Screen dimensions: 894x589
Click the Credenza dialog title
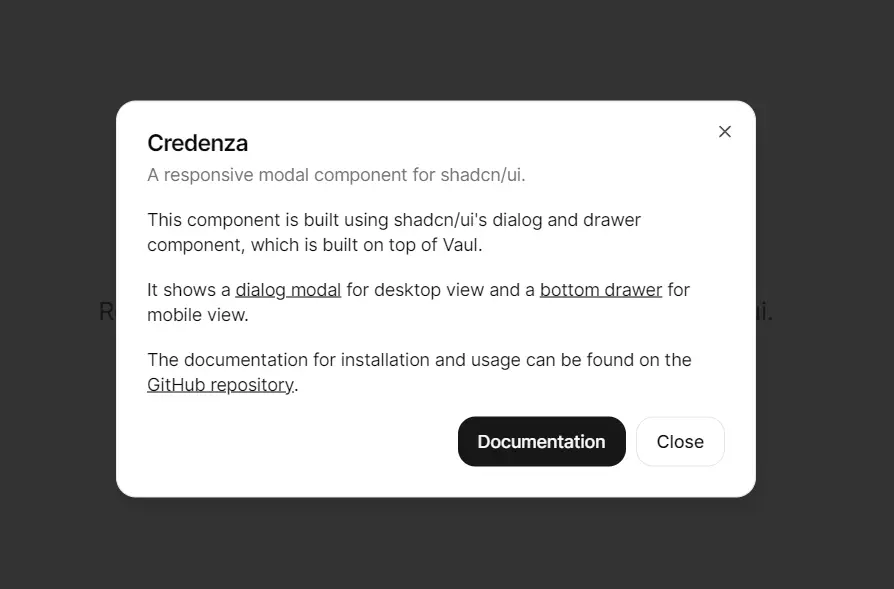point(197,143)
